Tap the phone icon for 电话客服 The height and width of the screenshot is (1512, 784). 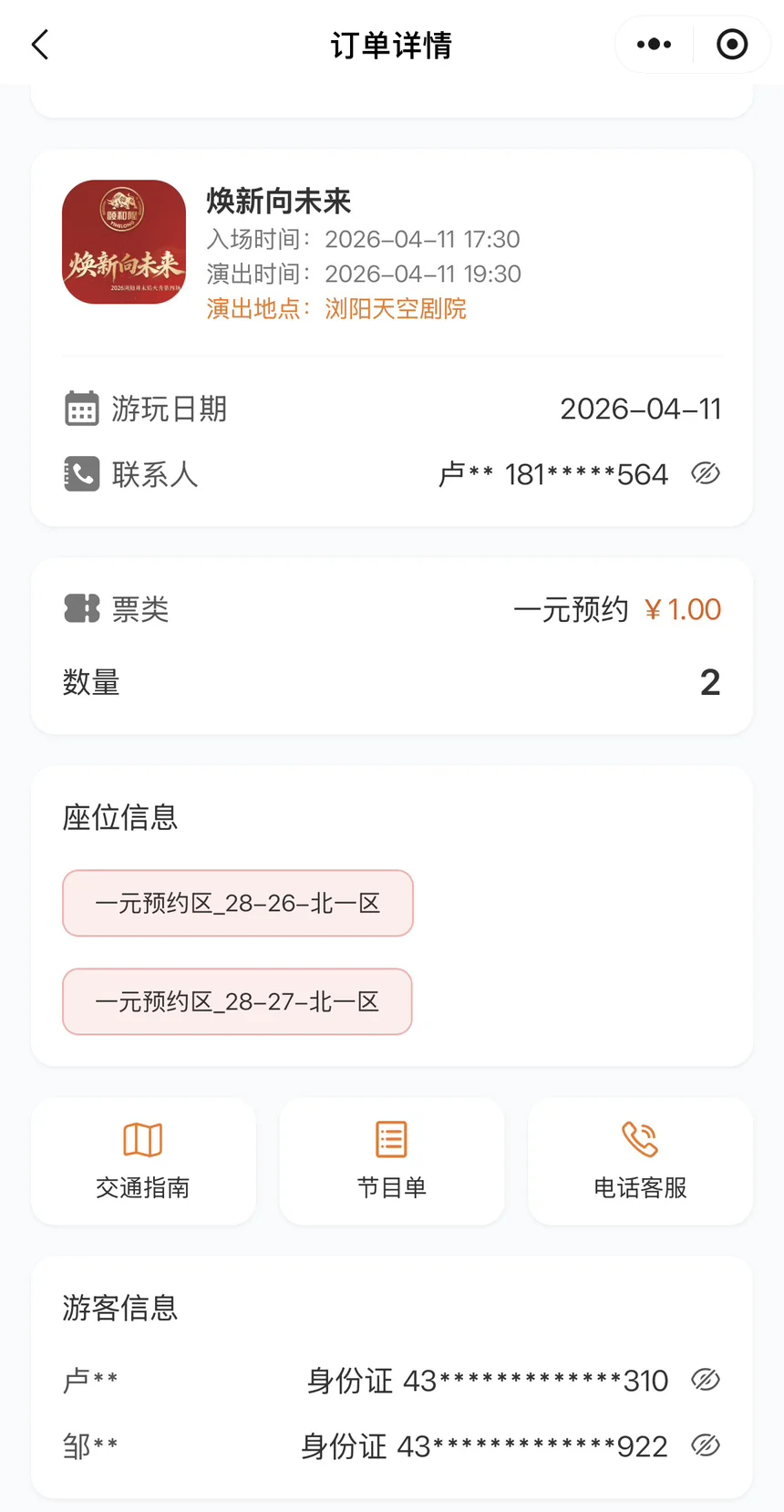[640, 1139]
